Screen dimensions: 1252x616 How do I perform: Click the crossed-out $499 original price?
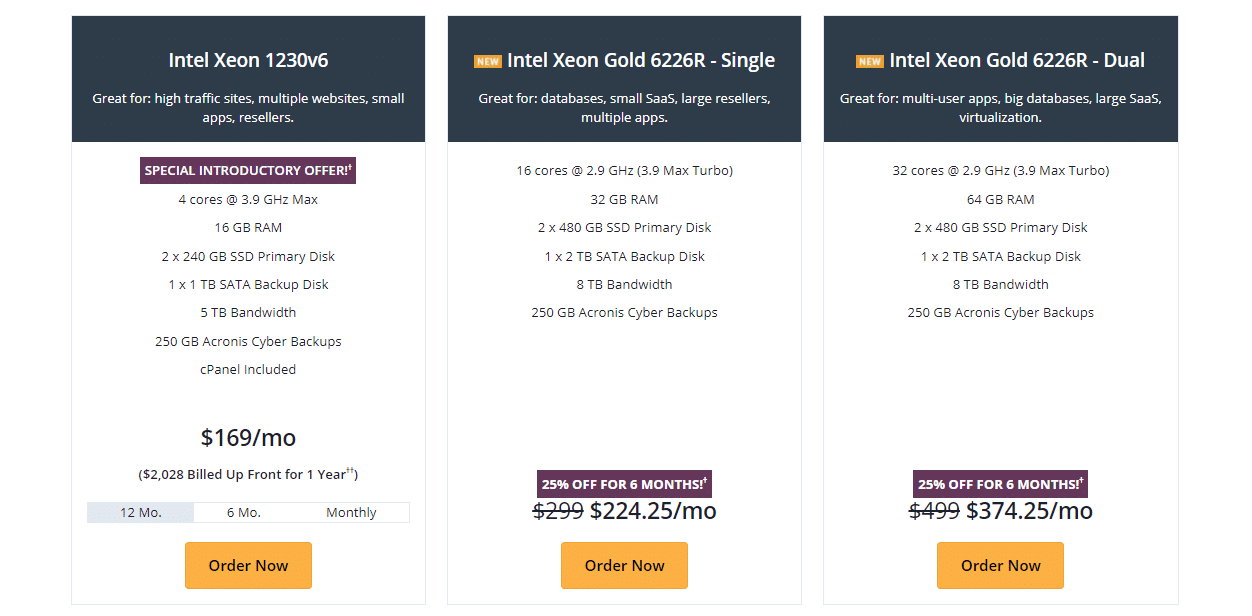934,511
